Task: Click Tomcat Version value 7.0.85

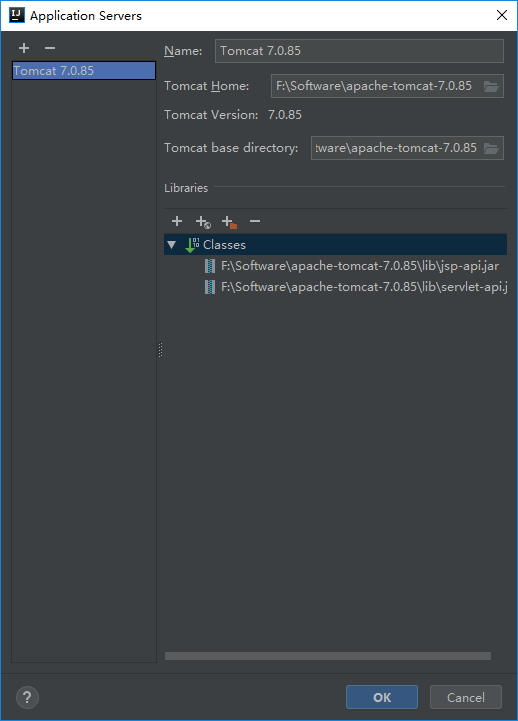Action: (x=285, y=115)
